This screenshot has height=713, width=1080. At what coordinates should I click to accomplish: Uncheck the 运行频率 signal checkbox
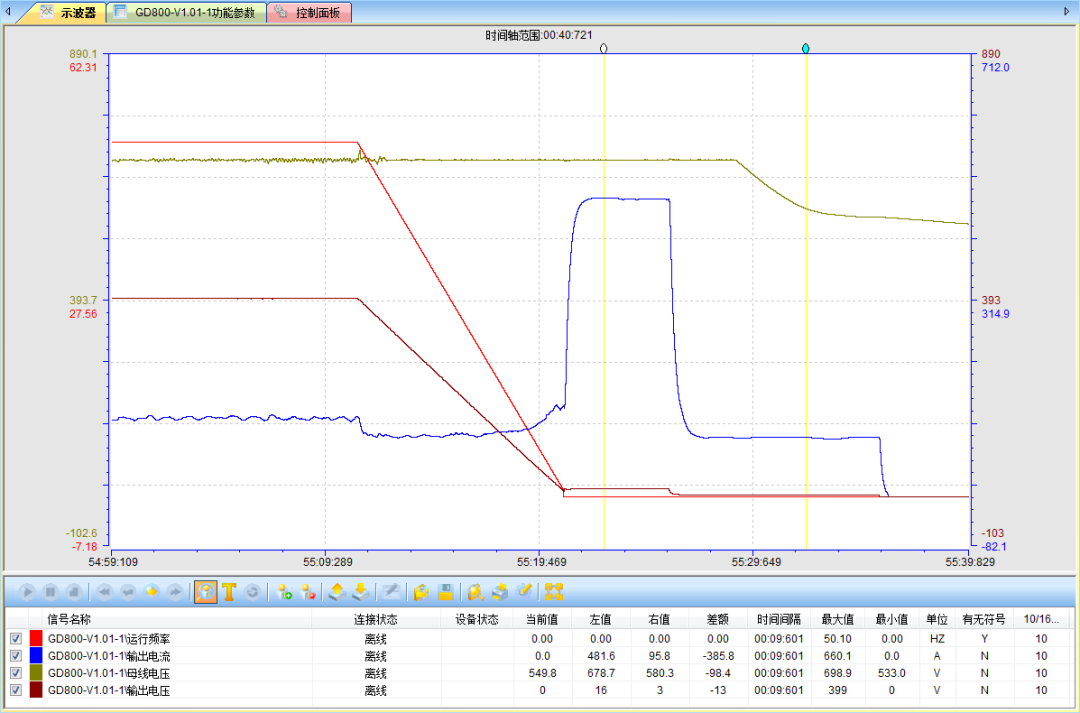coord(15,638)
